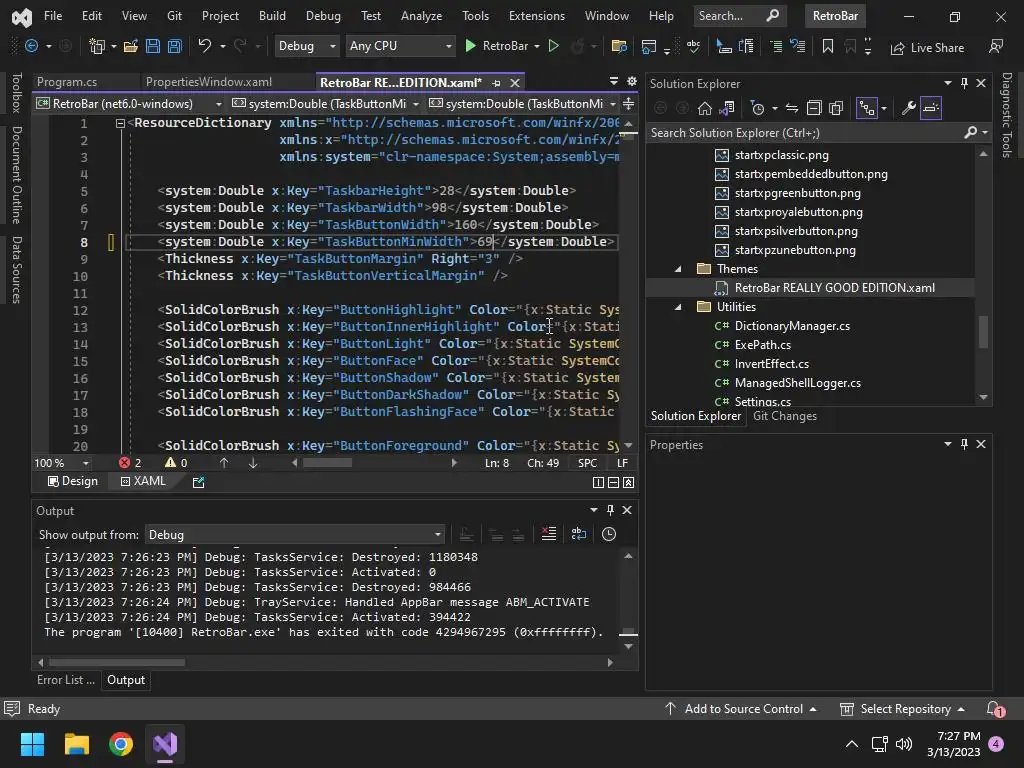Screen dimensions: 1024x768
Task: Pin the open RetroBar xaml tab
Action: tap(496, 83)
